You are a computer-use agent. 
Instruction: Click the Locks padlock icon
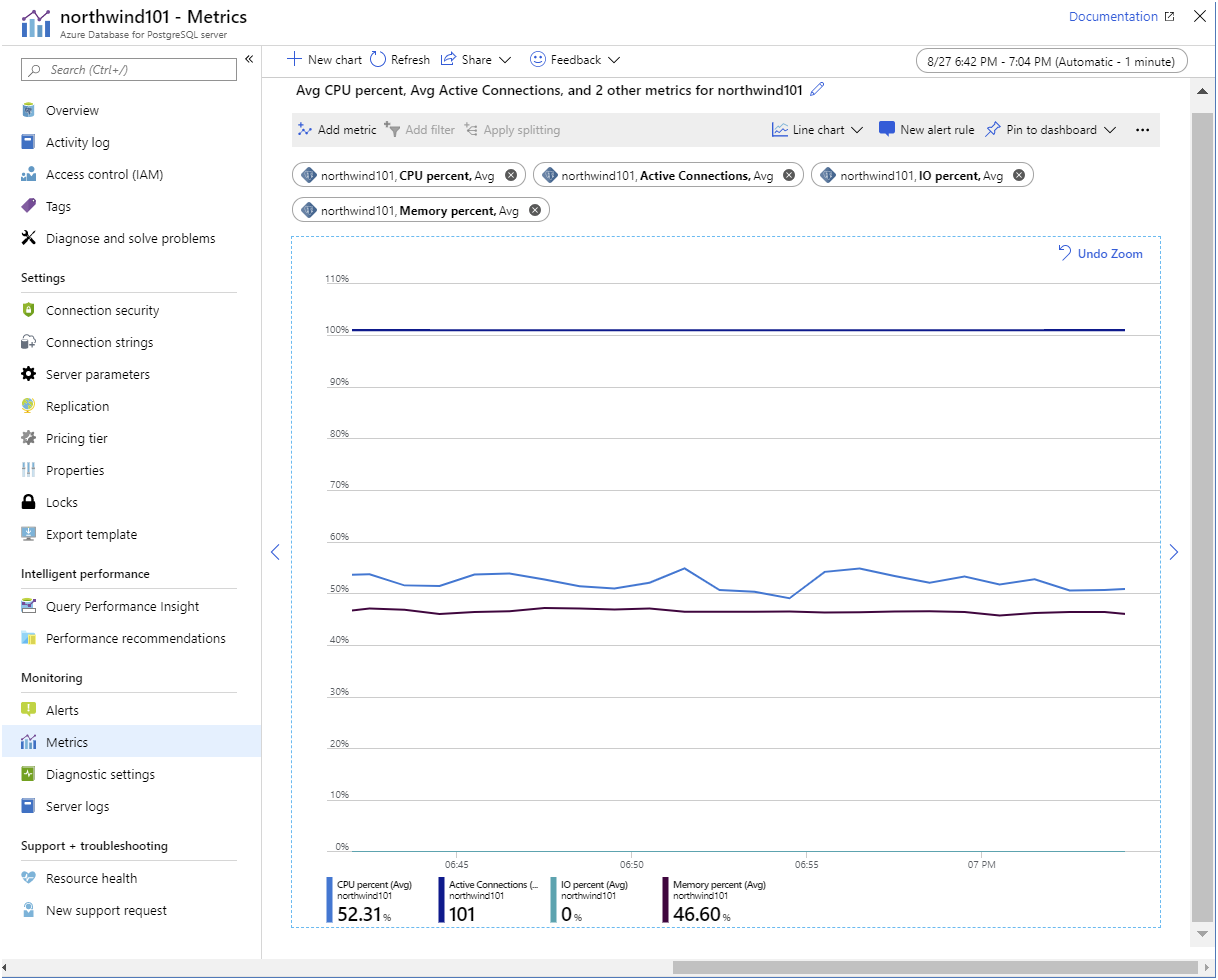point(28,502)
